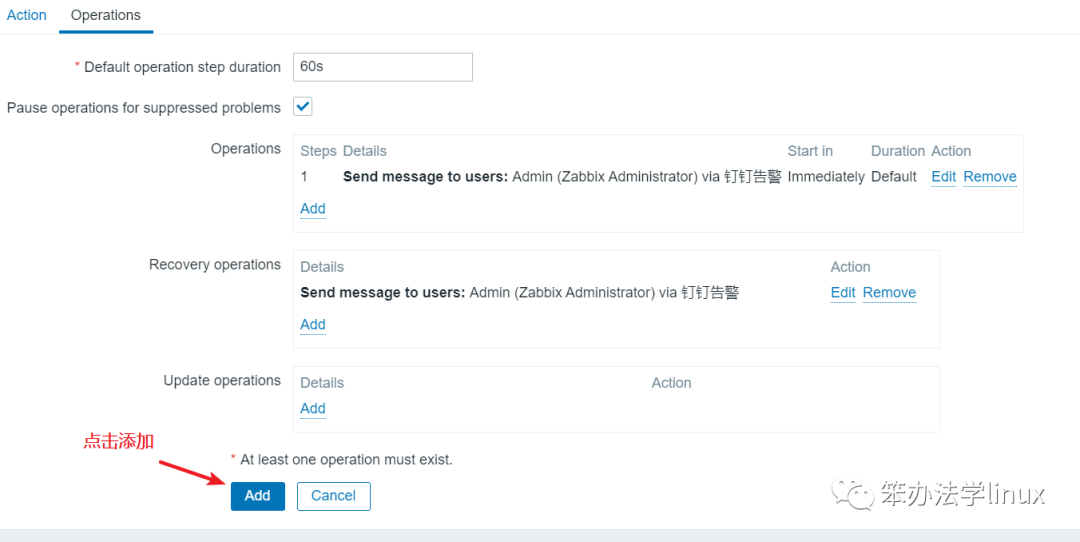This screenshot has height=542, width=1080.
Task: Add a new recovery operation
Action: [313, 325]
